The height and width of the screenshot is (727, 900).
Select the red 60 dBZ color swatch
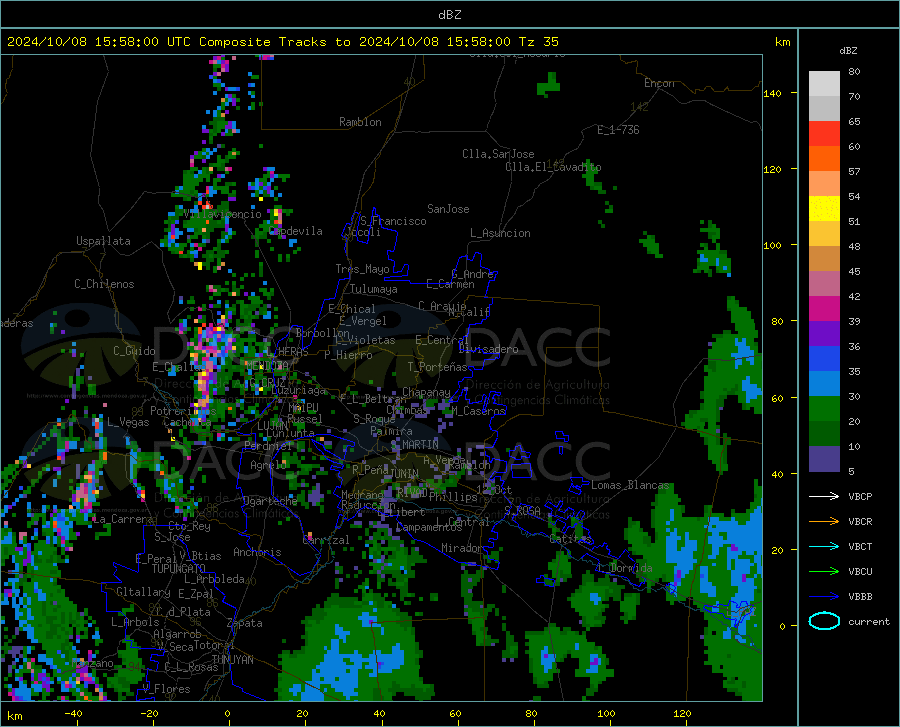824,134
